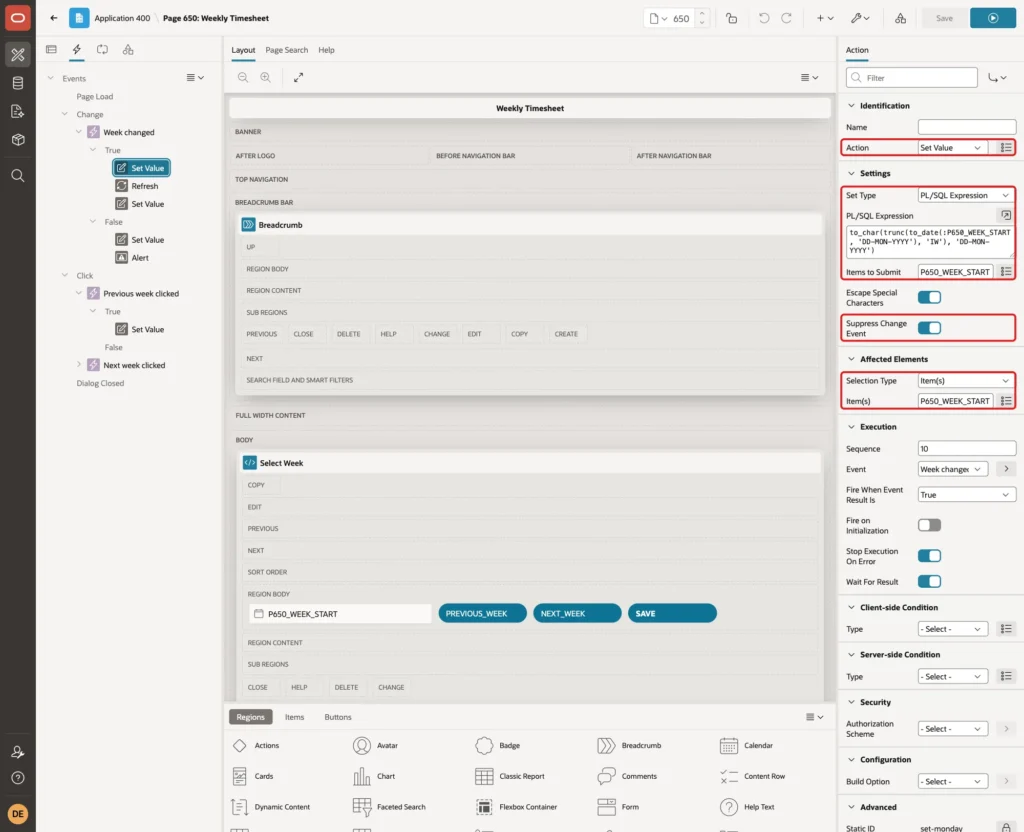Open Server-side Condition Type dropdown

click(952, 677)
